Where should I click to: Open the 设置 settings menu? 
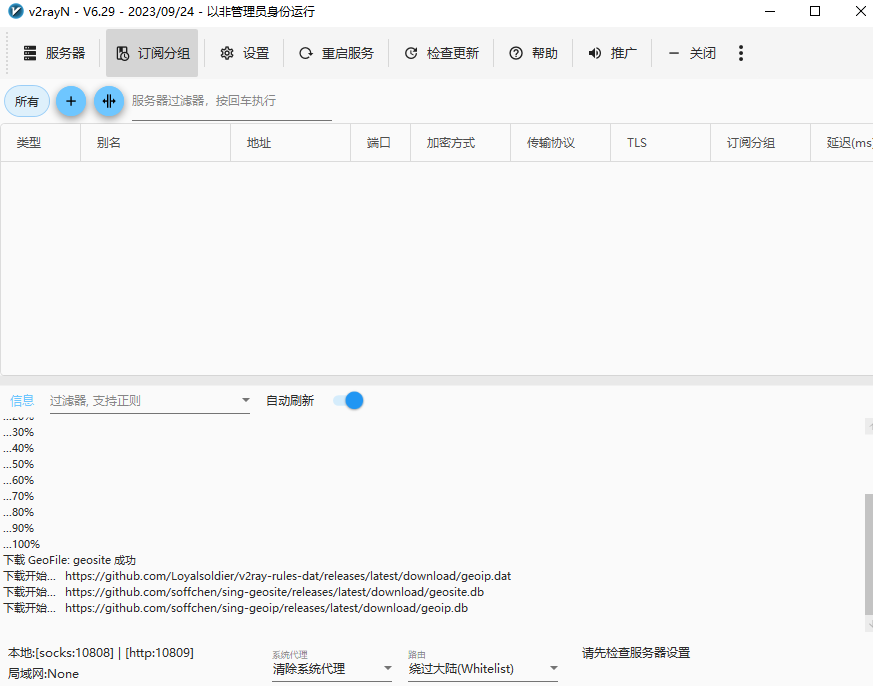pos(244,53)
